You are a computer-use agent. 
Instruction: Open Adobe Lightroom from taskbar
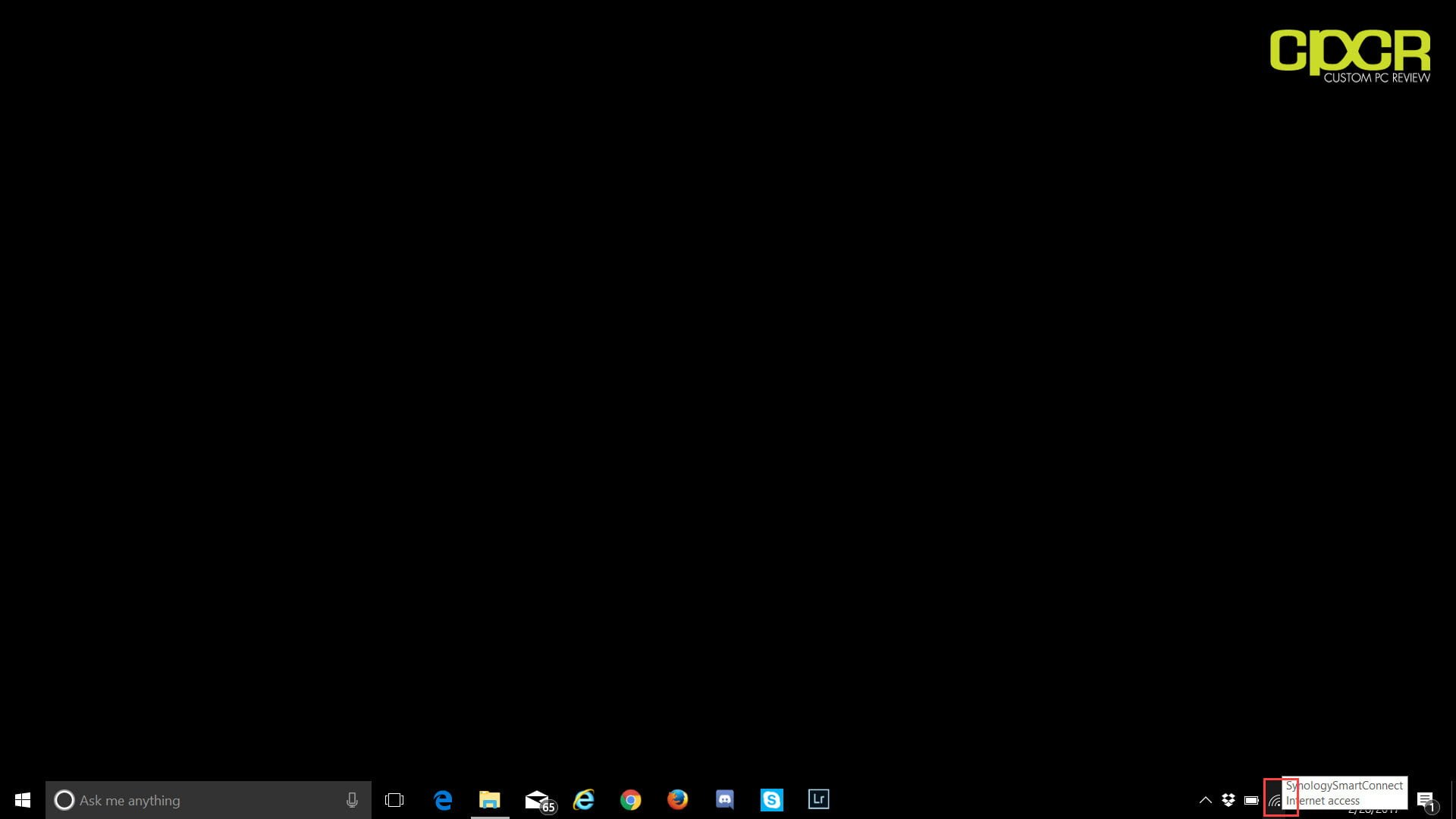click(x=819, y=799)
